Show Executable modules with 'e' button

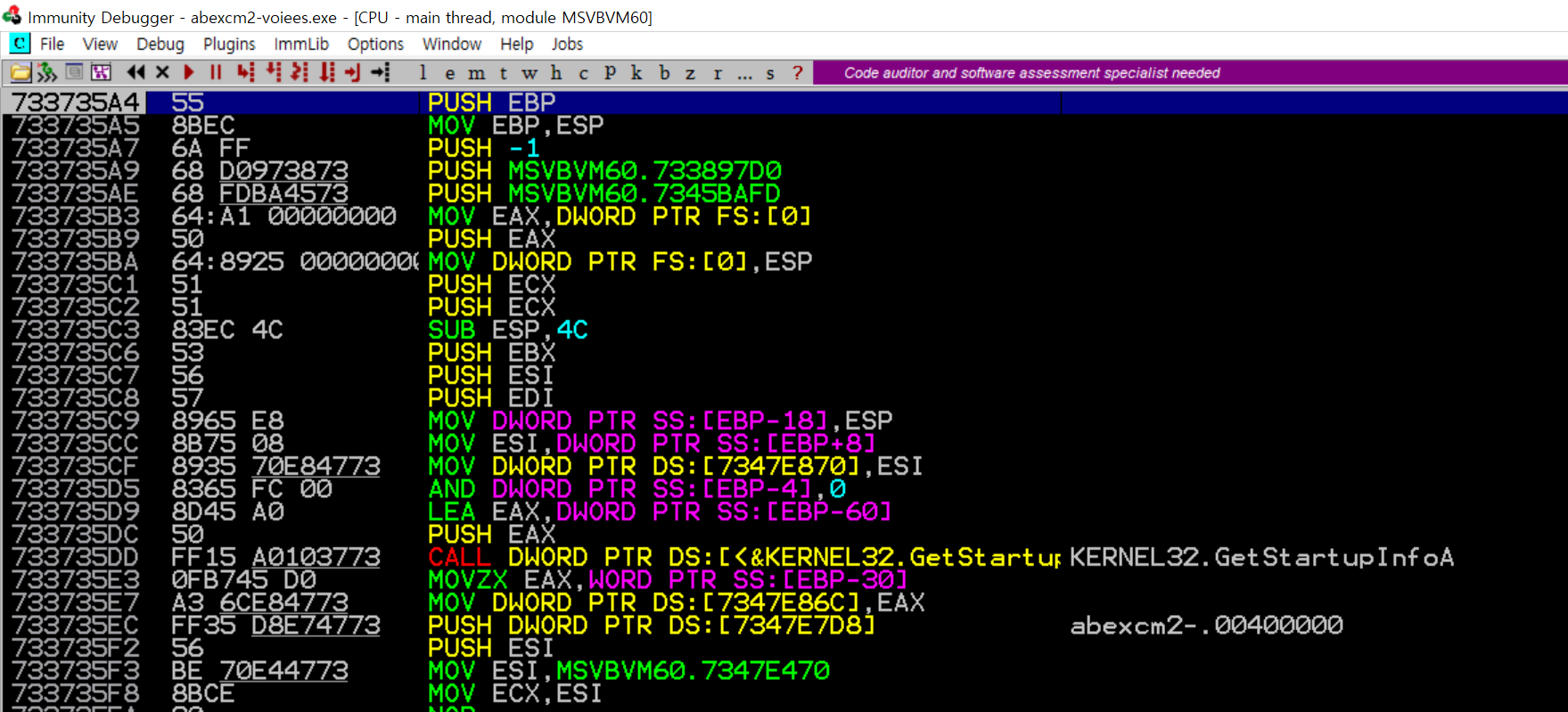450,73
